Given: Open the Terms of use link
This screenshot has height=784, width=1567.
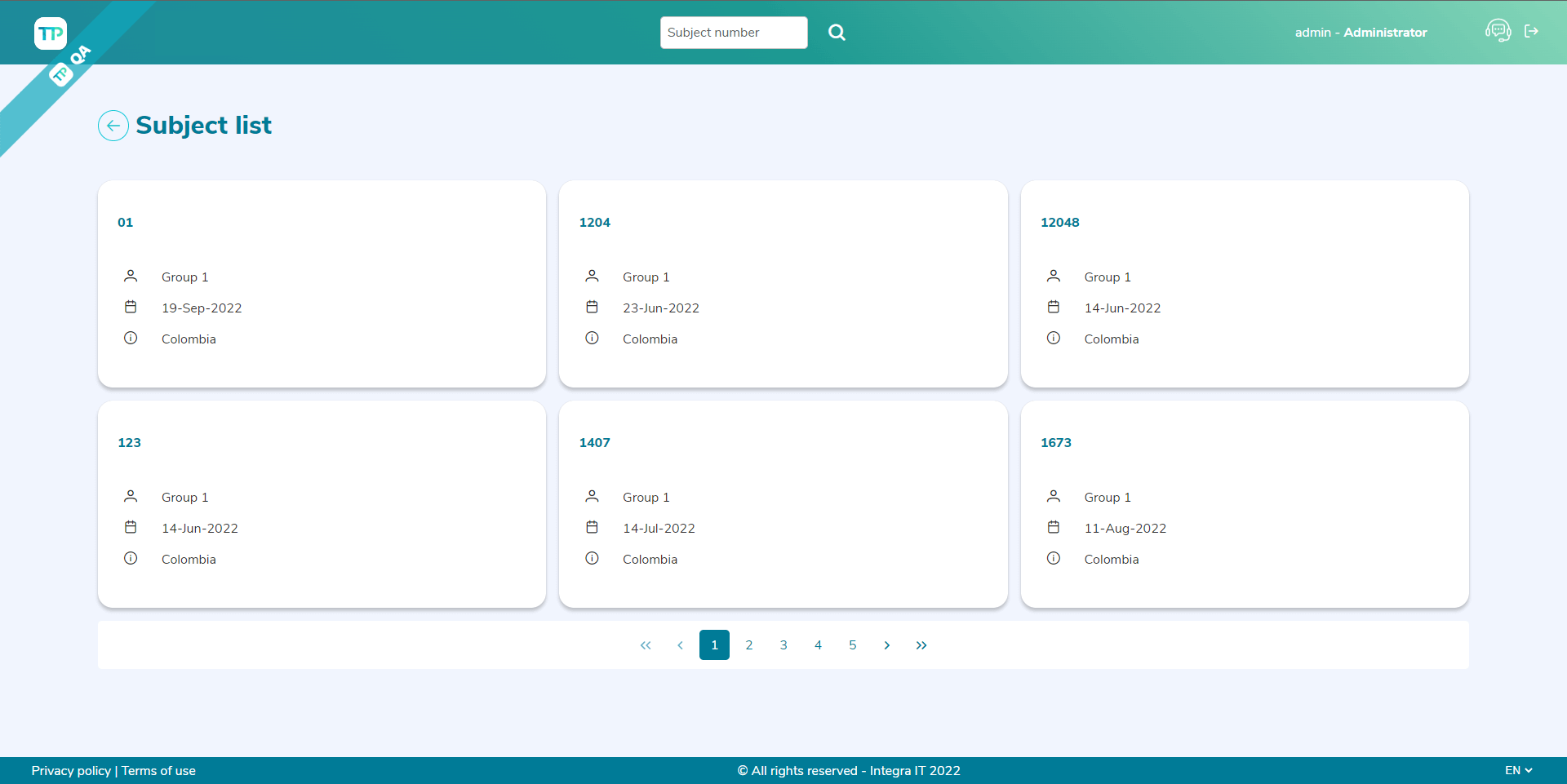Looking at the screenshot, I should click(158, 771).
